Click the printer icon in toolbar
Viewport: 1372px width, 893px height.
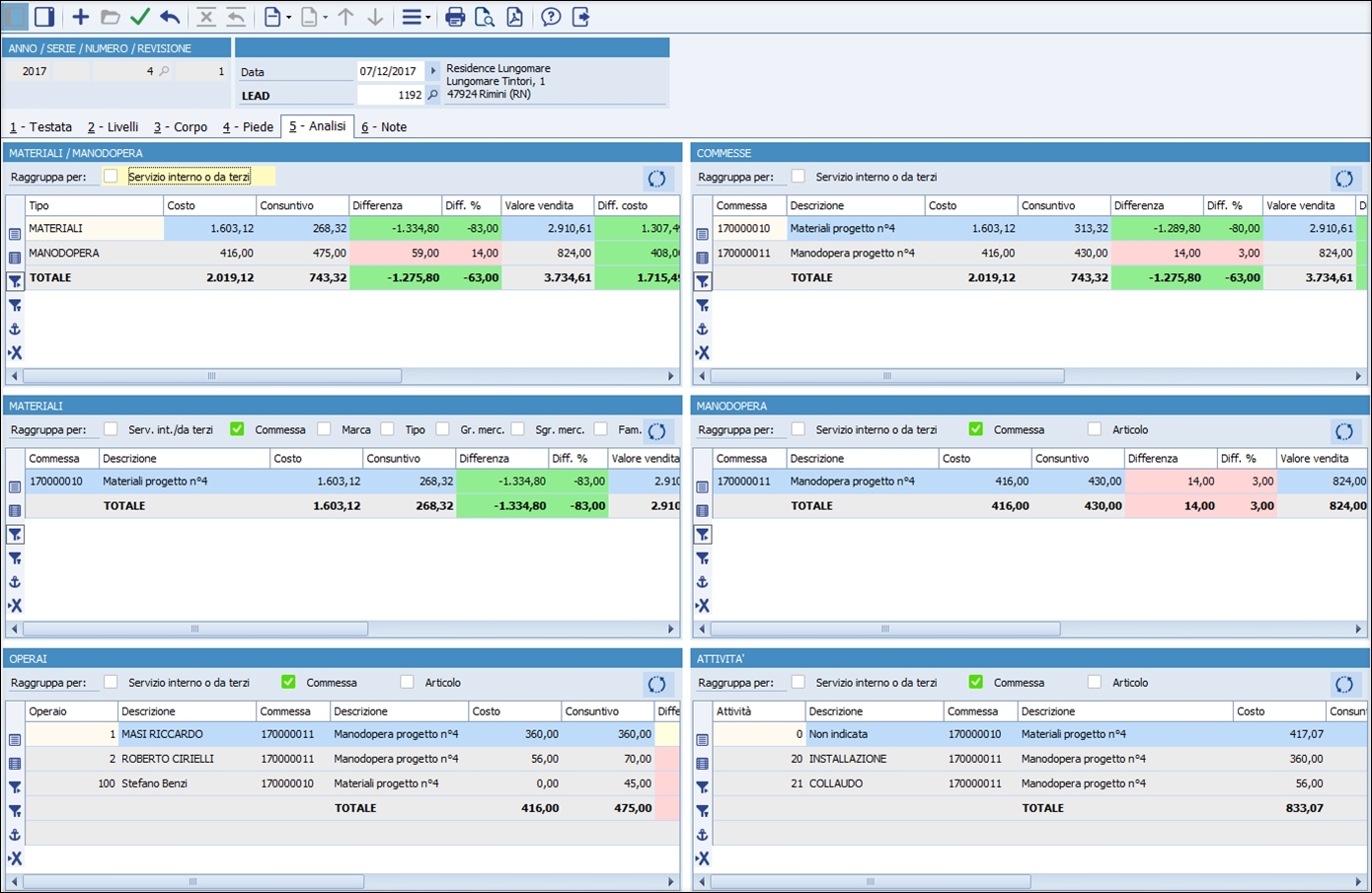[455, 17]
